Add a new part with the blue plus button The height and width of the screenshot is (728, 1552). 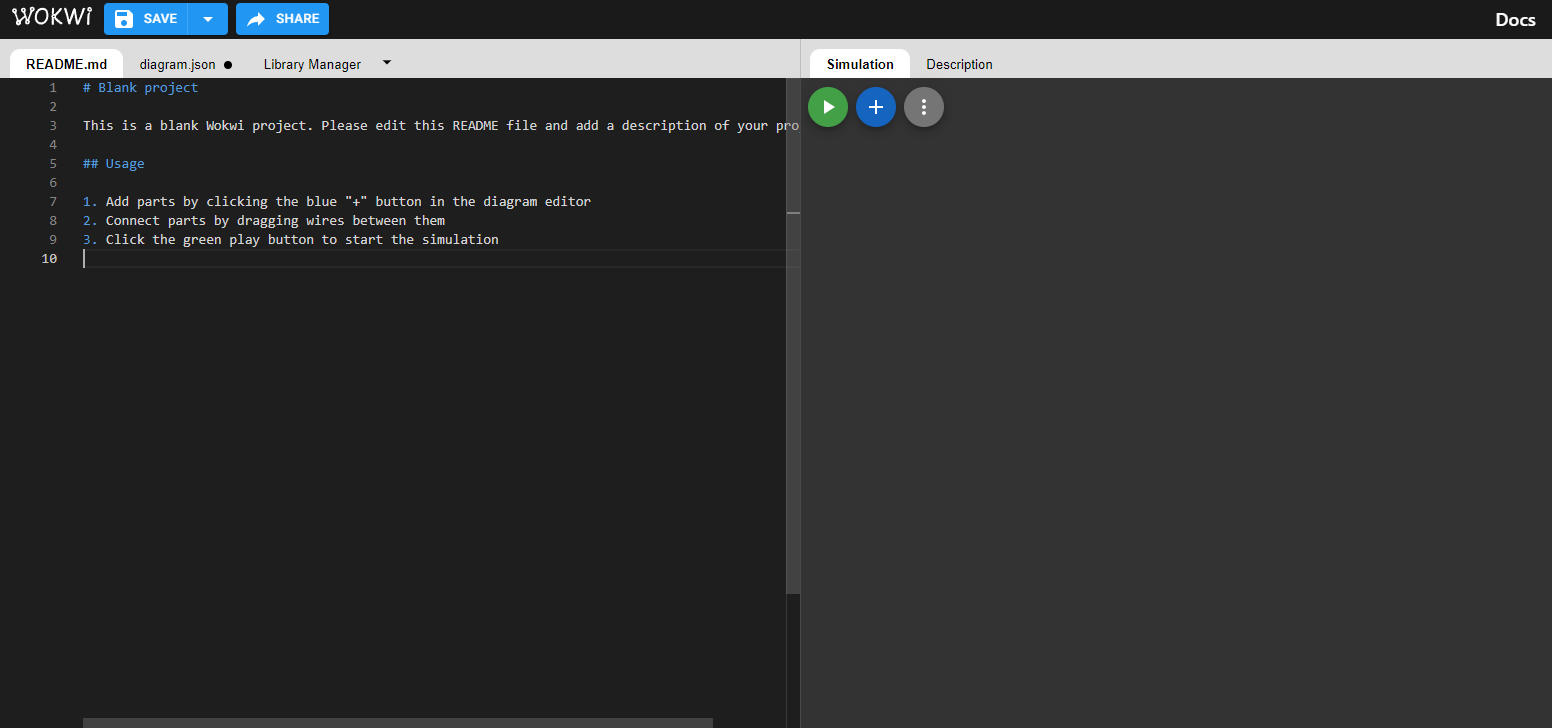(876, 107)
